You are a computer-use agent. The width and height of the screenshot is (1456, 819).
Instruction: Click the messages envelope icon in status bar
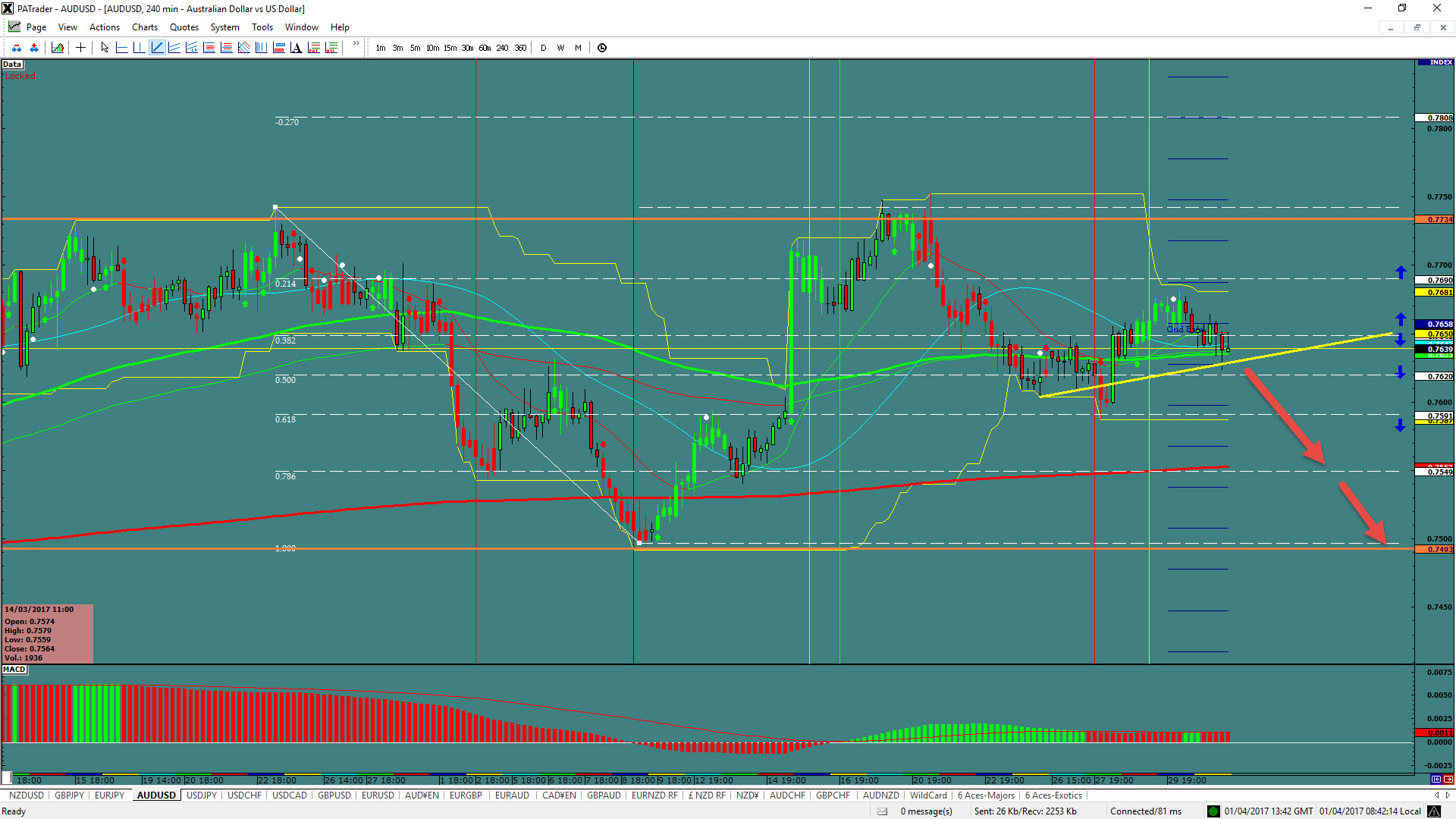(x=882, y=811)
